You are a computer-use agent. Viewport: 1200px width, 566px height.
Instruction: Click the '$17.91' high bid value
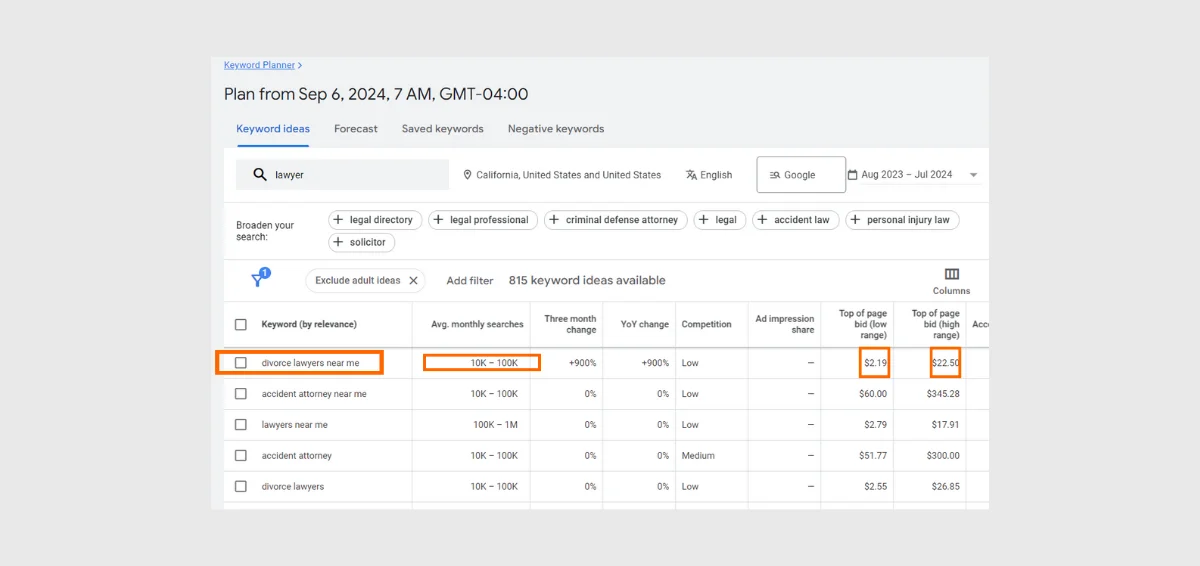(x=946, y=425)
